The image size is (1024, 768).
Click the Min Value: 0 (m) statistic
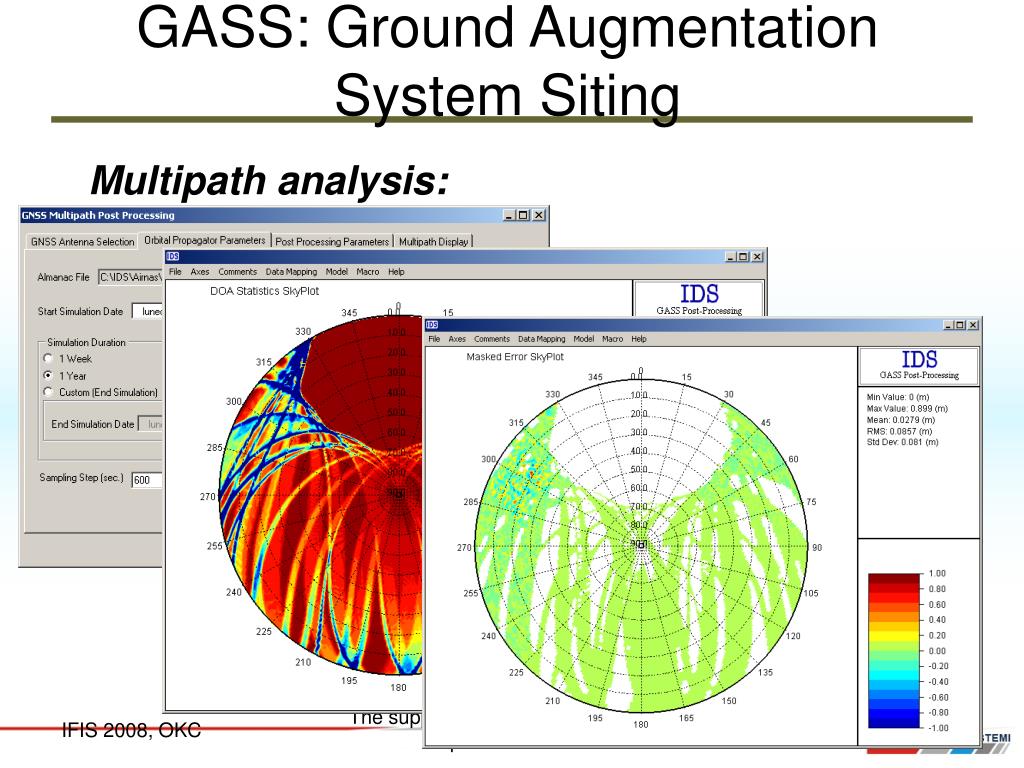pos(897,396)
